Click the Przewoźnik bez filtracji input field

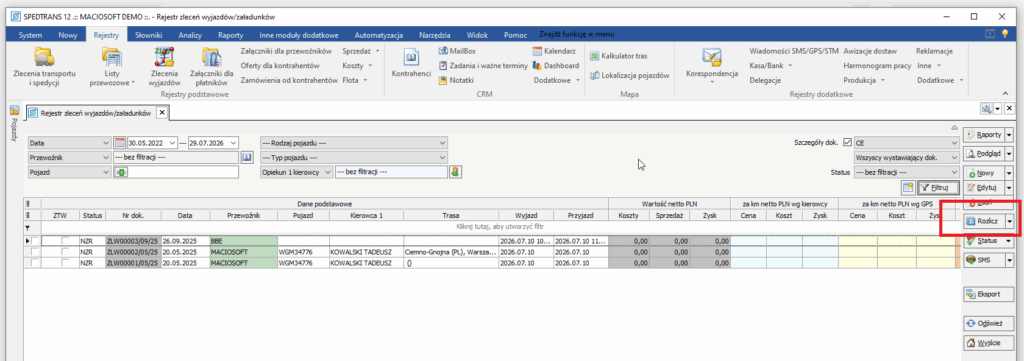click(x=176, y=157)
